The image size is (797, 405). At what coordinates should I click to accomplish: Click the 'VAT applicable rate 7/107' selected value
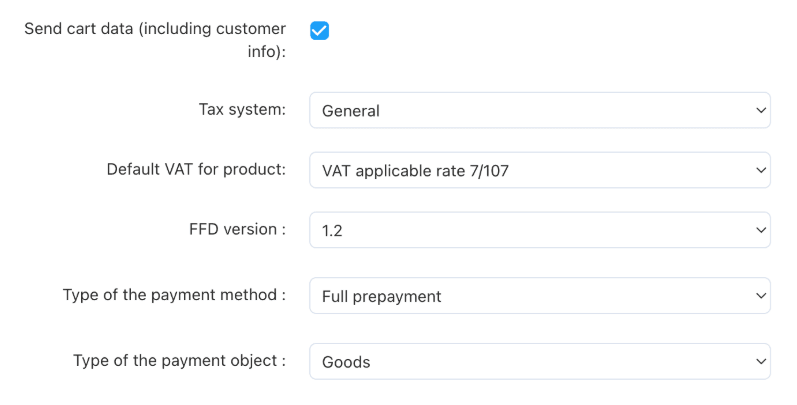pyautogui.click(x=415, y=171)
